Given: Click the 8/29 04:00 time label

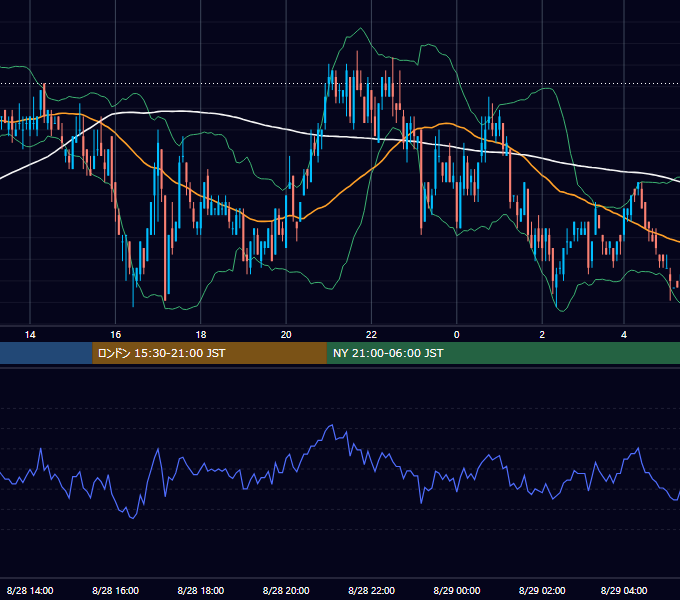Looking at the screenshot, I should 624,590.
